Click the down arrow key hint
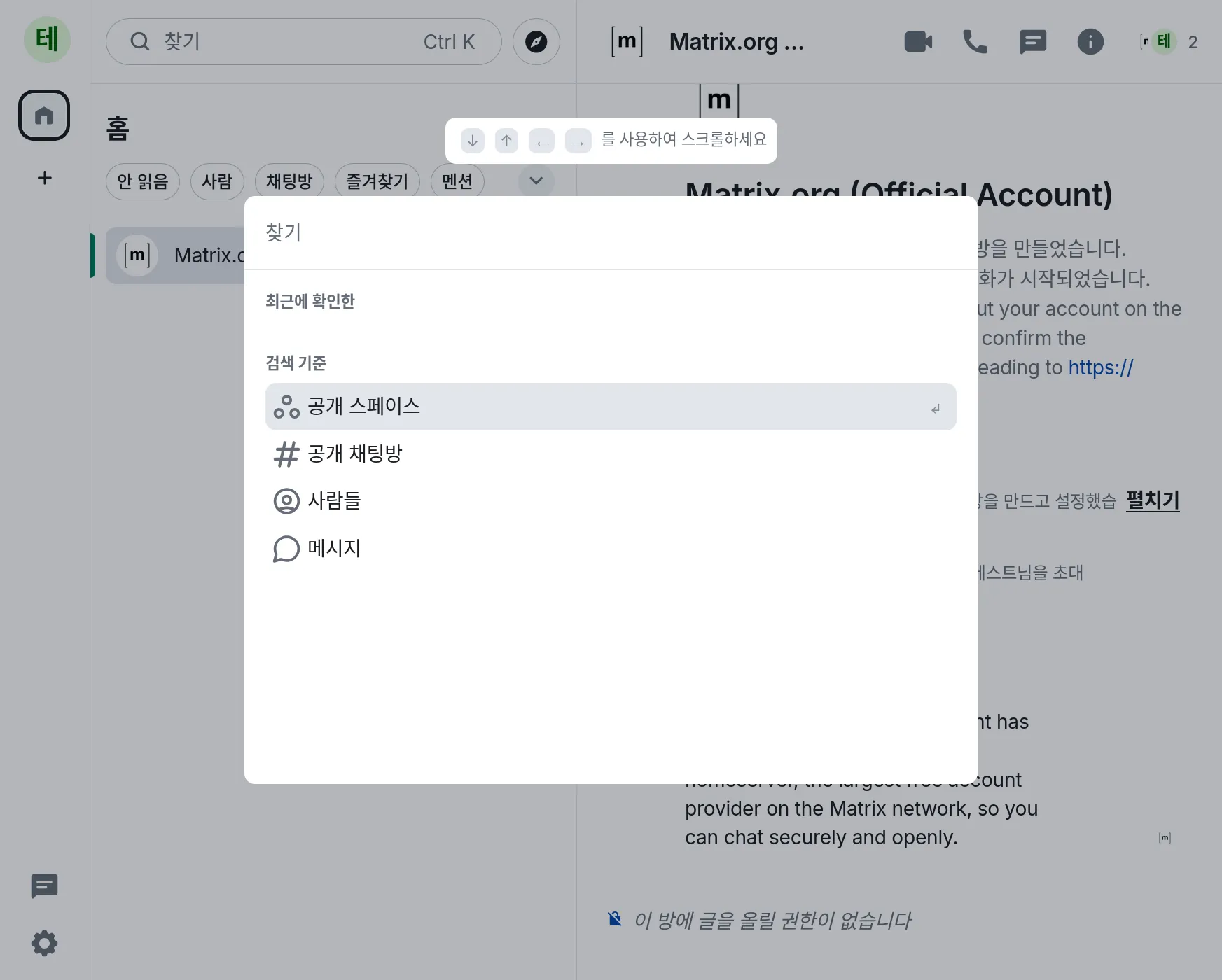Image resolution: width=1222 pixels, height=980 pixels. click(x=473, y=141)
